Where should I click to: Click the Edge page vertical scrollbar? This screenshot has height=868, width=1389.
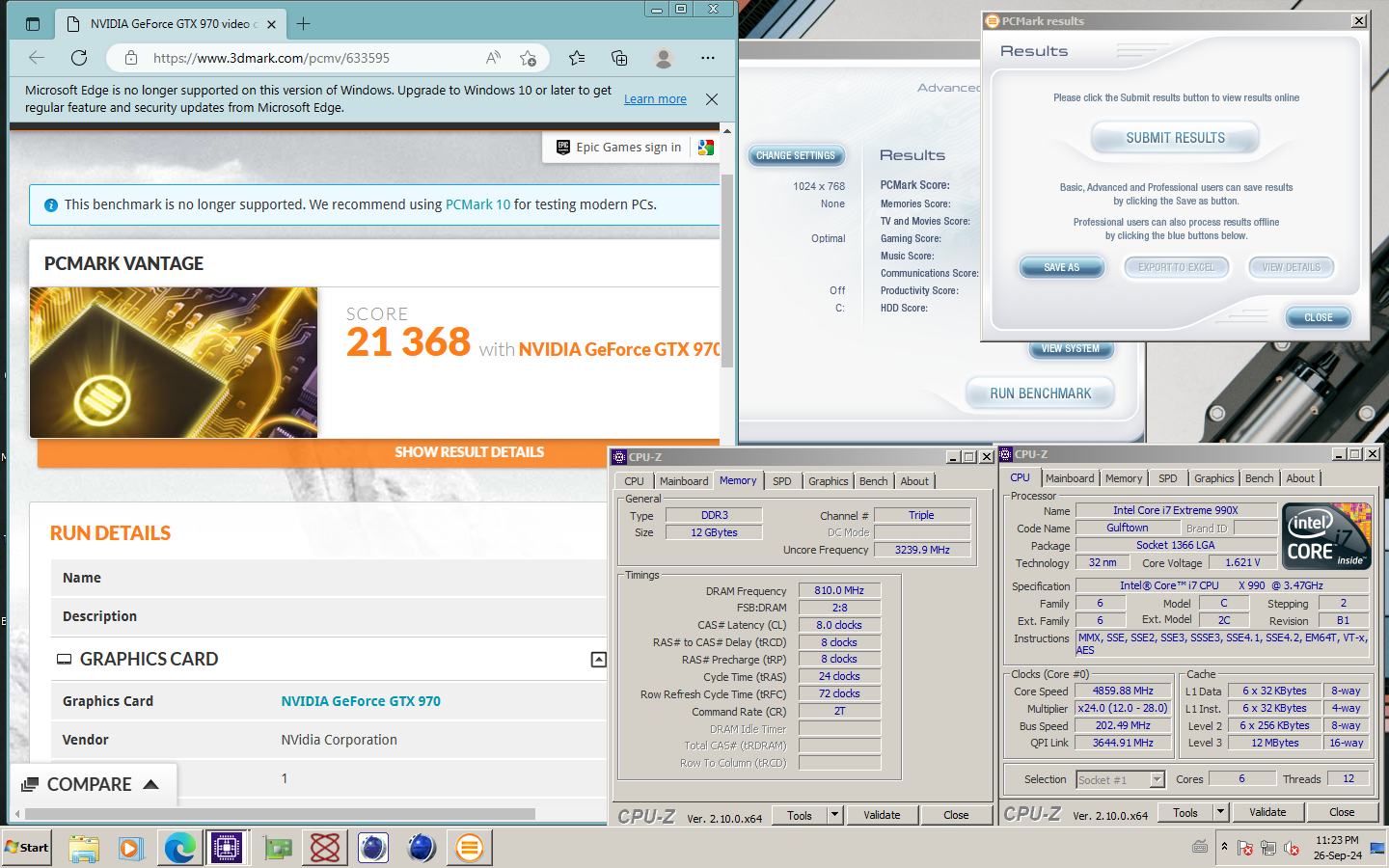[x=727, y=270]
